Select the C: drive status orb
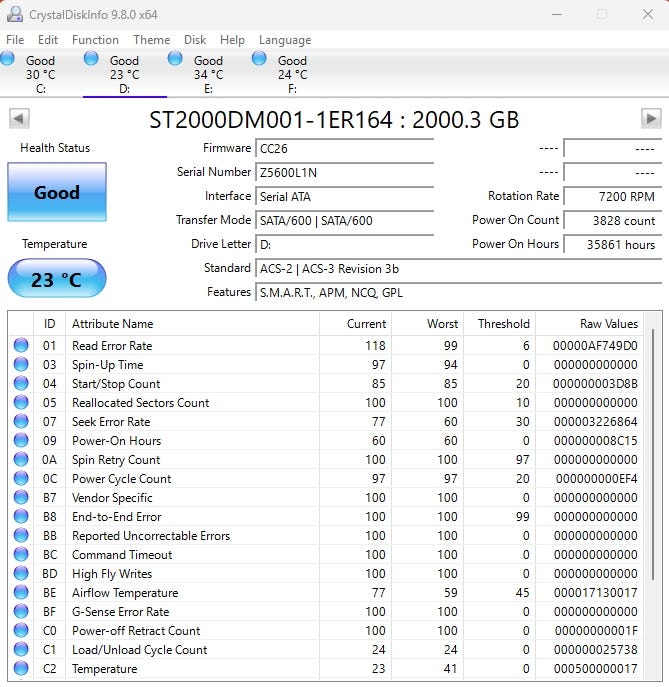 click(x=7, y=58)
